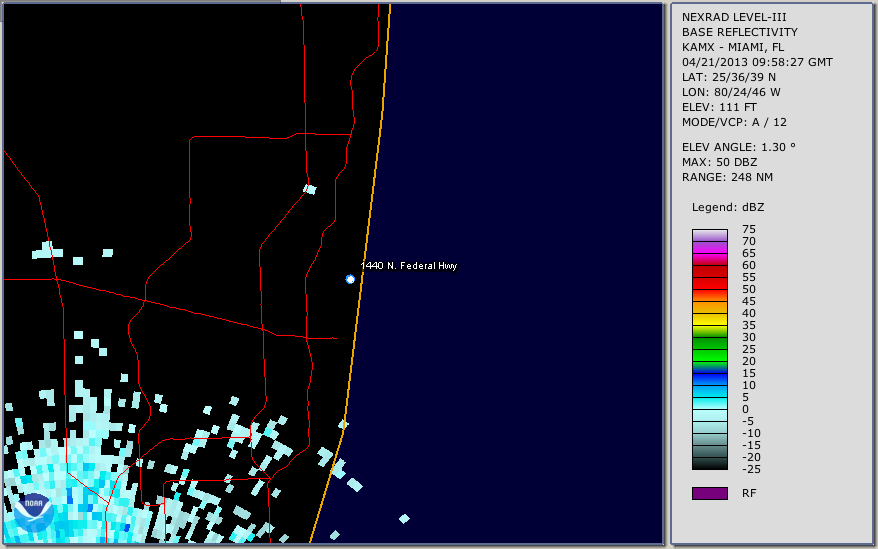Click the 'NEXRAD LEVEL-III' title text
Screen dimensions: 878x549
tap(734, 17)
